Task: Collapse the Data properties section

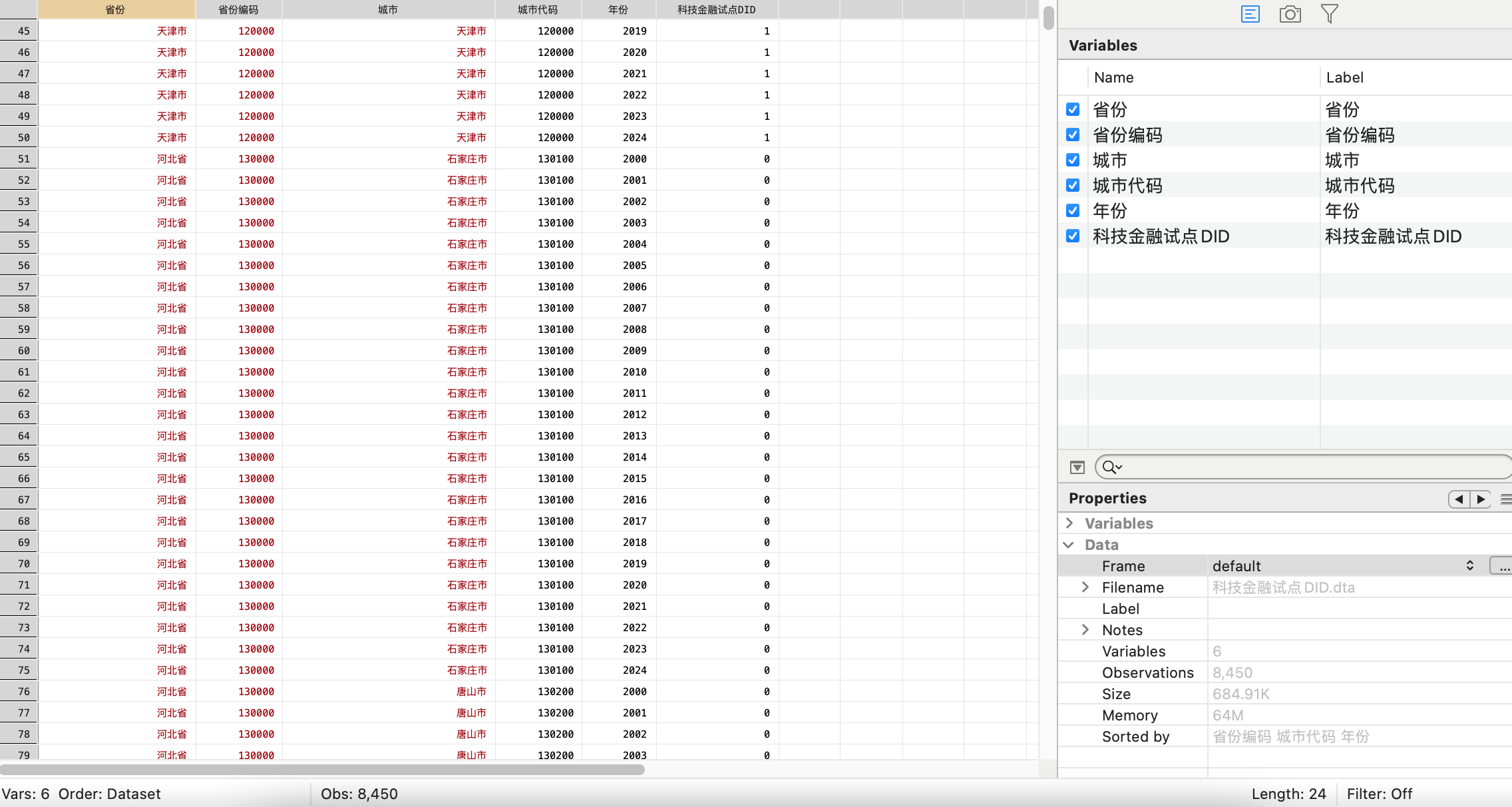Action: (x=1069, y=545)
